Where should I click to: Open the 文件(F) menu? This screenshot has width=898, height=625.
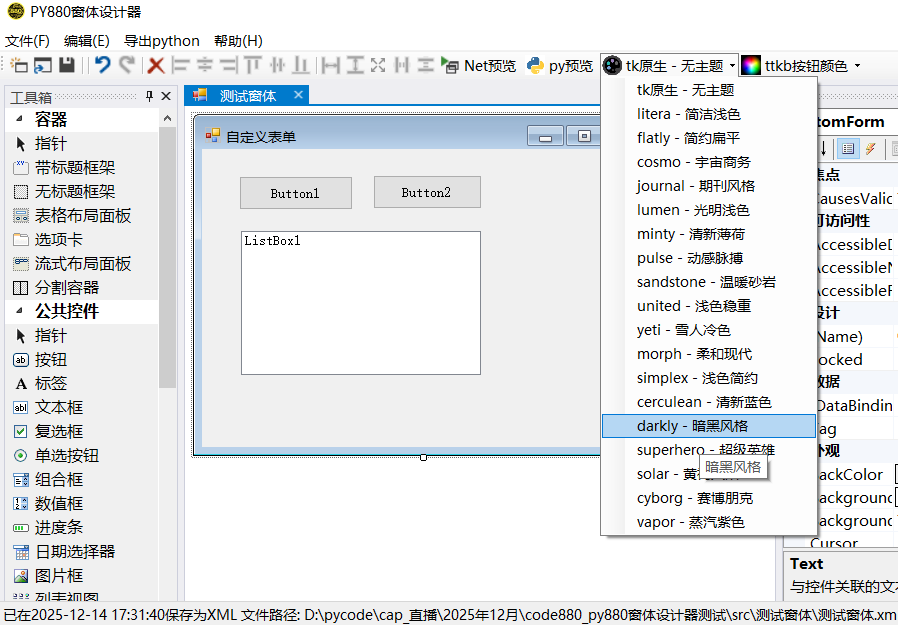[x=24, y=40]
